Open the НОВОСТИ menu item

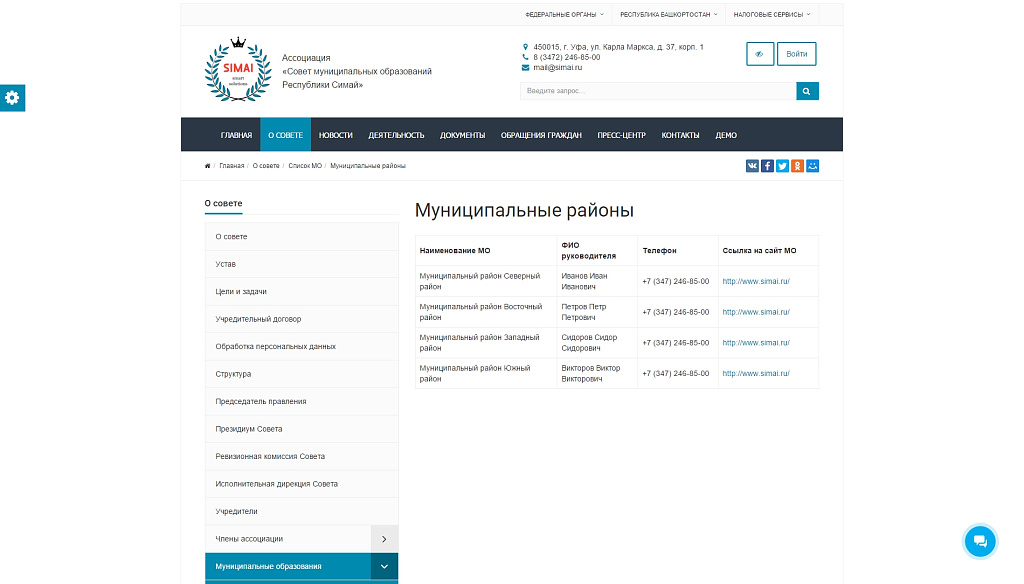click(337, 134)
